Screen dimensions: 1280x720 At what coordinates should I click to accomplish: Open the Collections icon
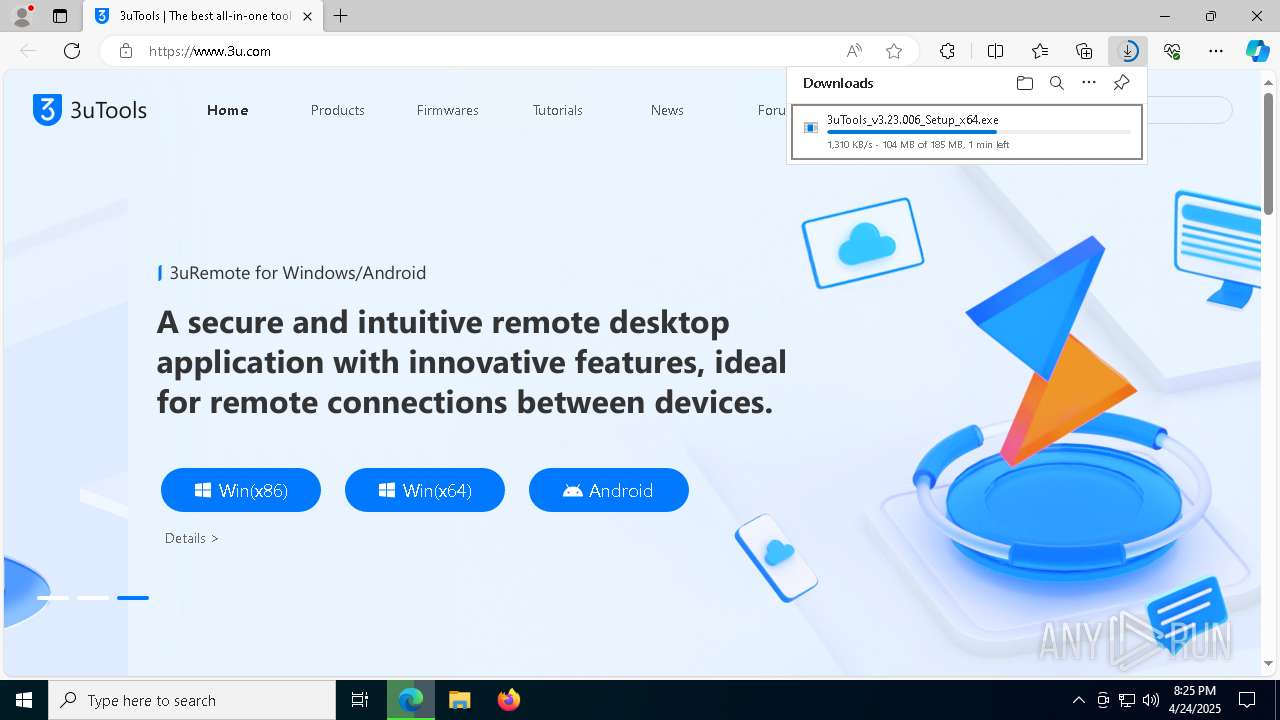click(1084, 51)
